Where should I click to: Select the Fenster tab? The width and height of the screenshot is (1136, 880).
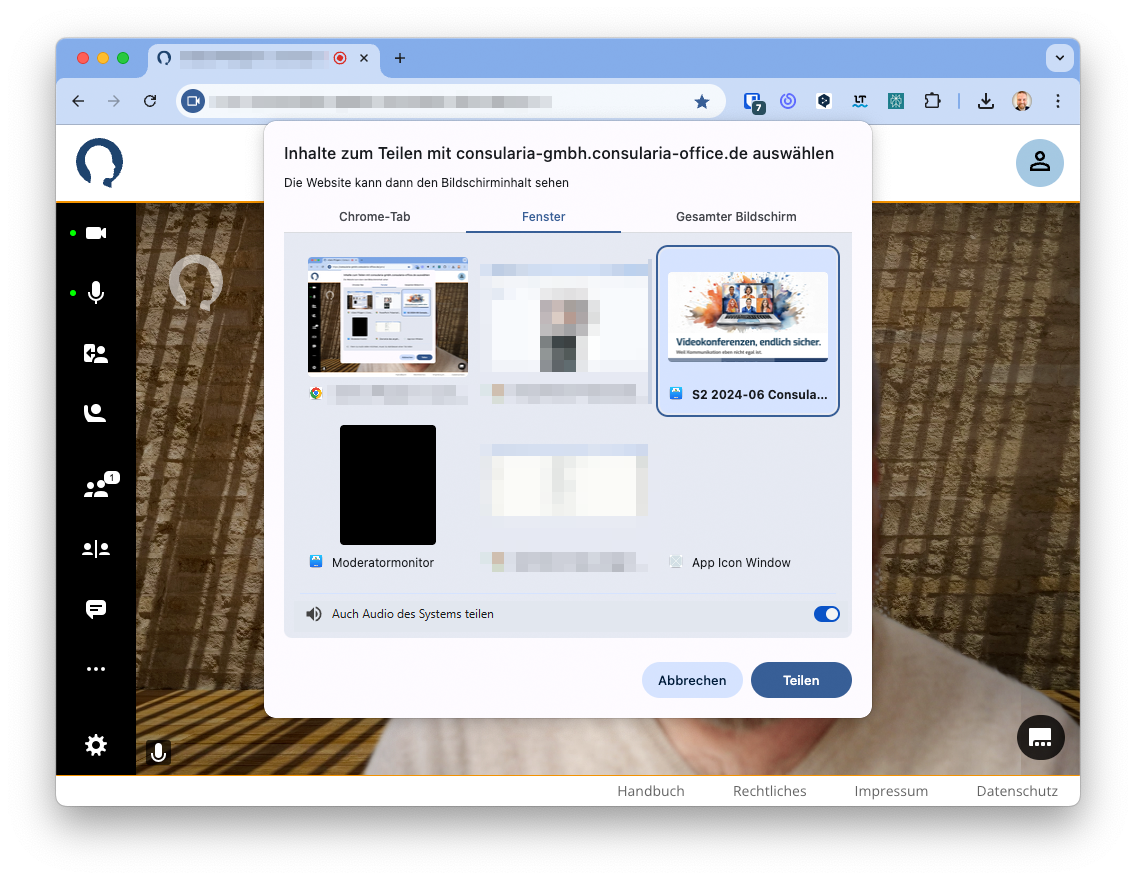coord(543,217)
